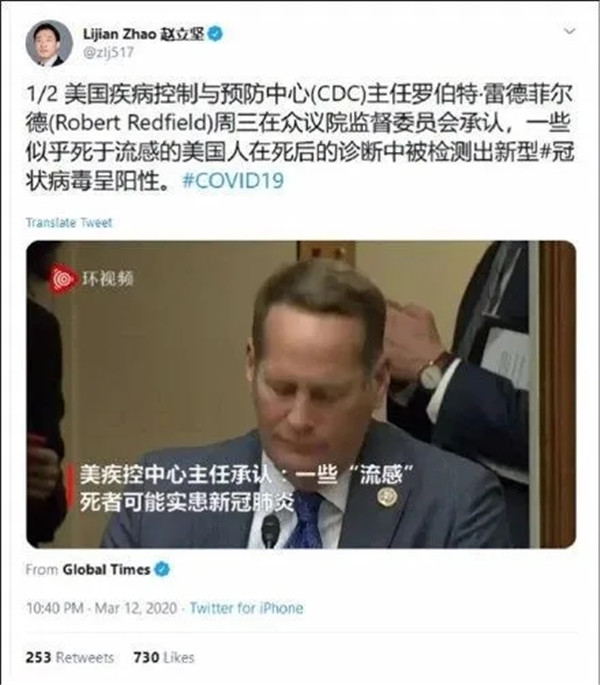Open the Global Times source account
The height and width of the screenshot is (685, 600).
[x=106, y=570]
